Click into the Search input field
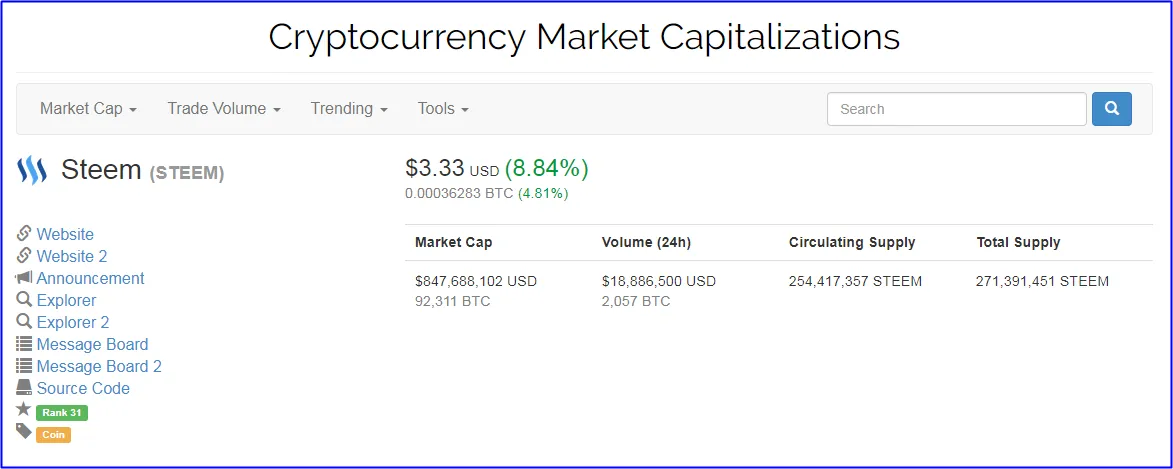Screen dimensions: 1173x469 957,109
